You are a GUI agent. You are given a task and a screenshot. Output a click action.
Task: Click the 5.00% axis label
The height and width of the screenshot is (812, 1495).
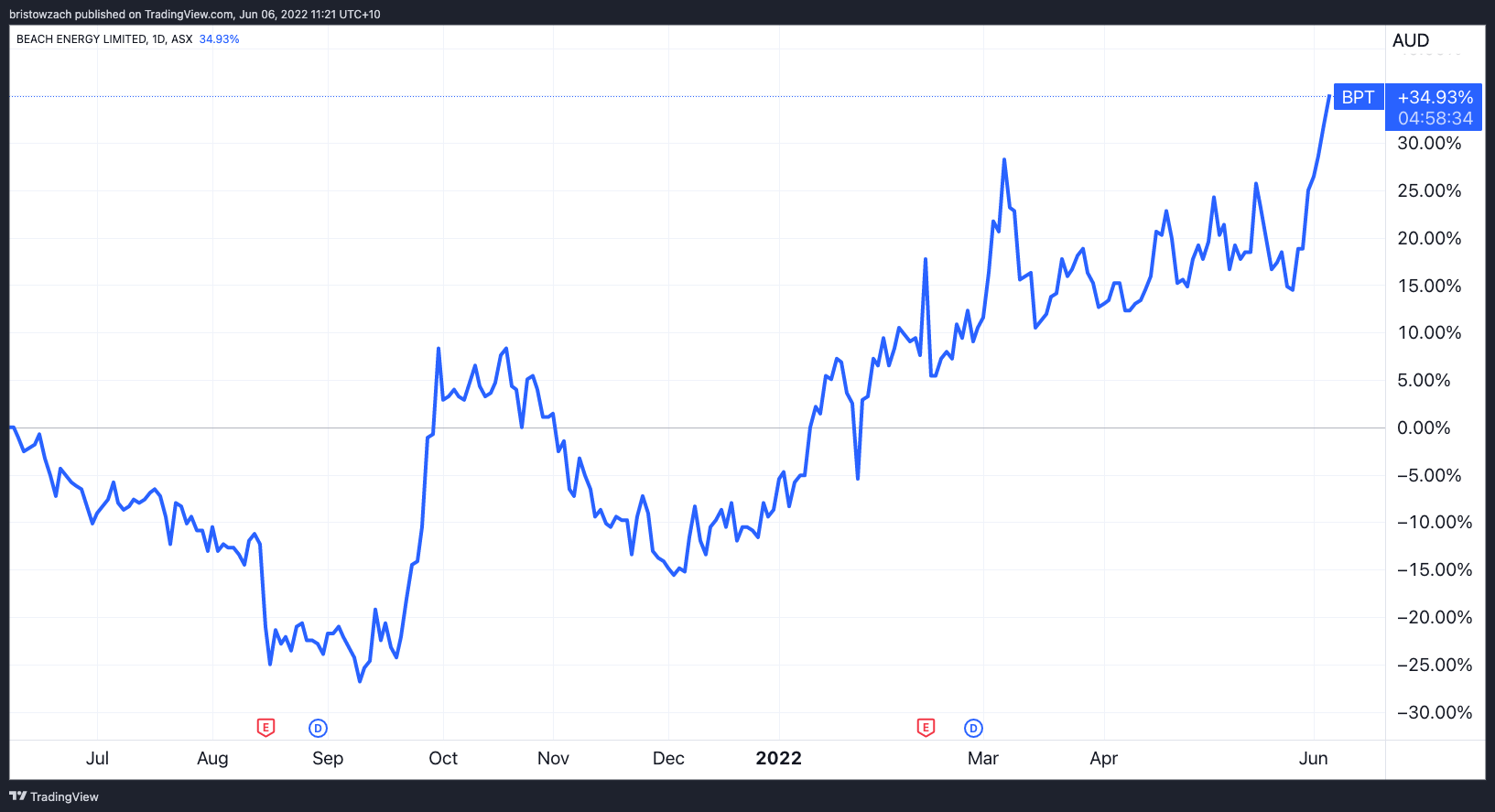point(1424,380)
